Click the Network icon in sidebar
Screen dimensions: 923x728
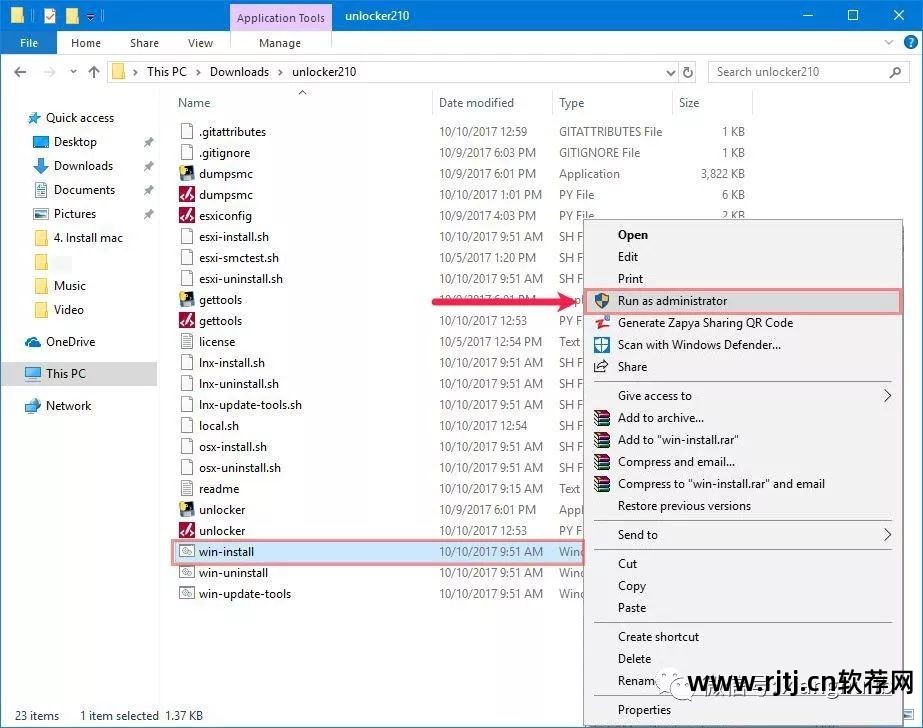[x=32, y=406]
